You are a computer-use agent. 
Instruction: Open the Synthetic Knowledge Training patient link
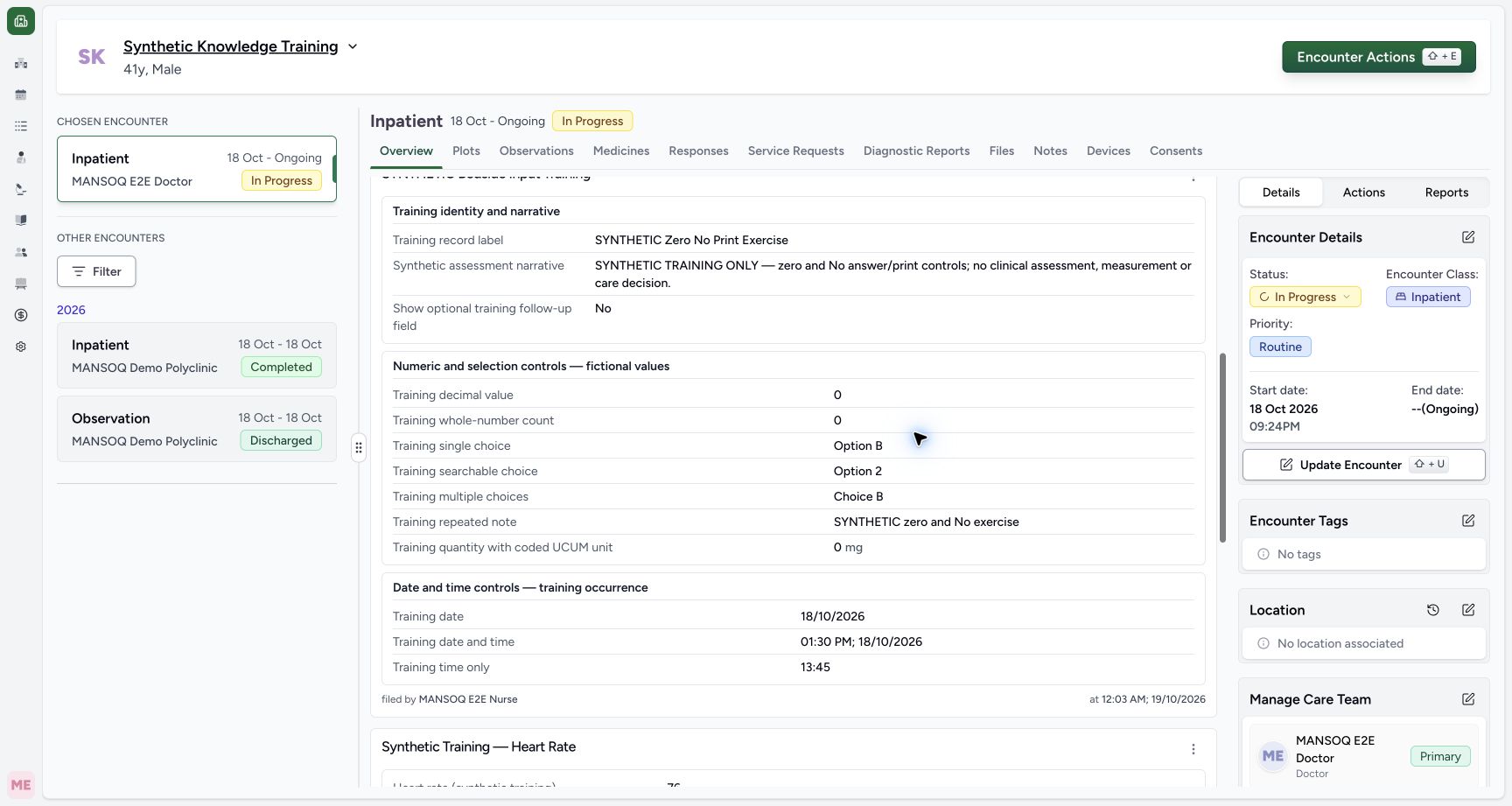231,46
